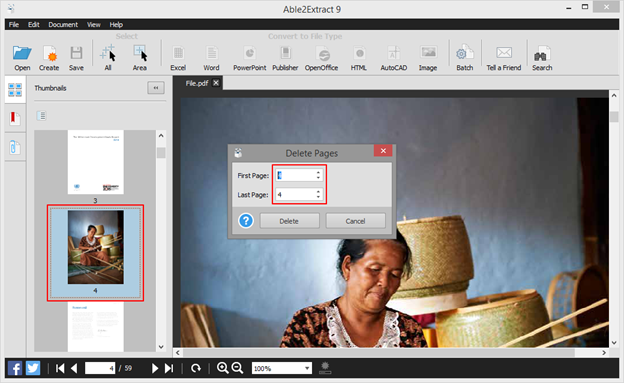This screenshot has width=624, height=383.
Task: Click the settings icon beside zoom box
Action: pyautogui.click(x=325, y=368)
